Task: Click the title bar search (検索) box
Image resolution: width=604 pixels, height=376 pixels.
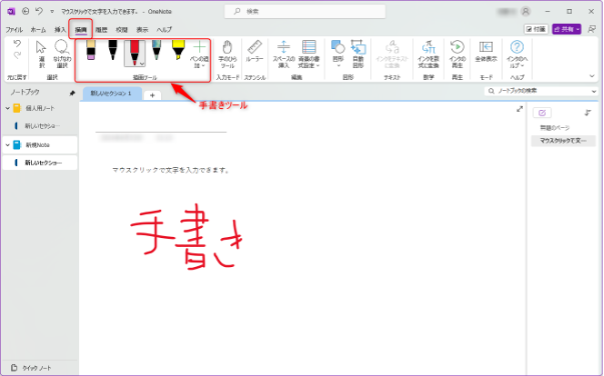Action: point(305,12)
